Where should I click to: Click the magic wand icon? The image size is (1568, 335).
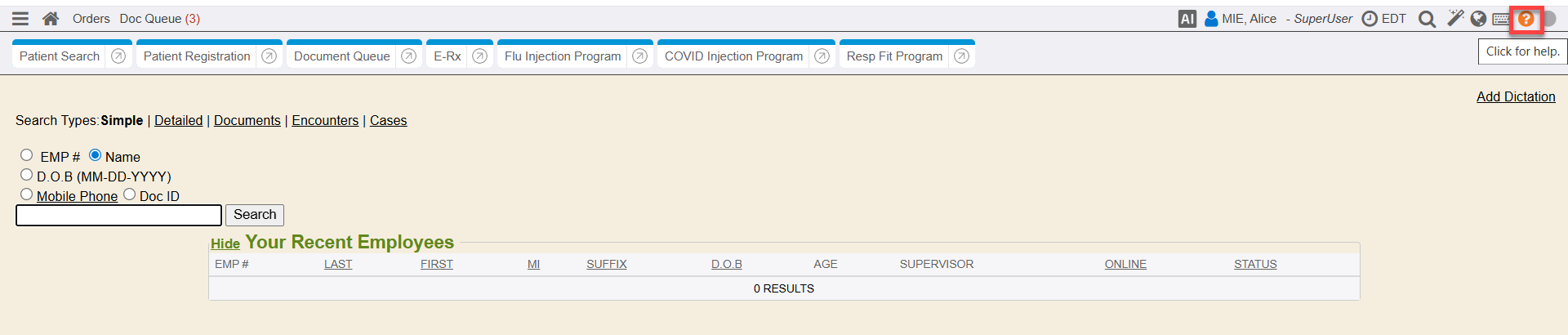coord(1455,18)
